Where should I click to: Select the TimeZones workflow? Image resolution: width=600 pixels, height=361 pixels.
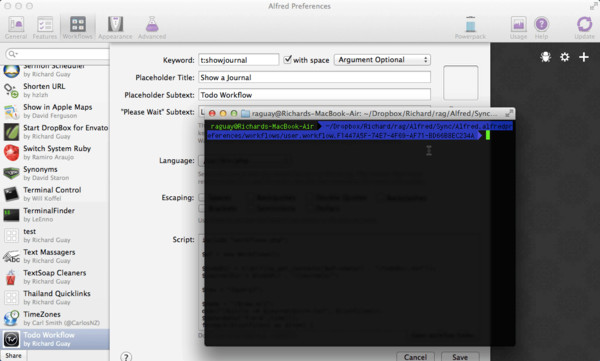click(55, 318)
